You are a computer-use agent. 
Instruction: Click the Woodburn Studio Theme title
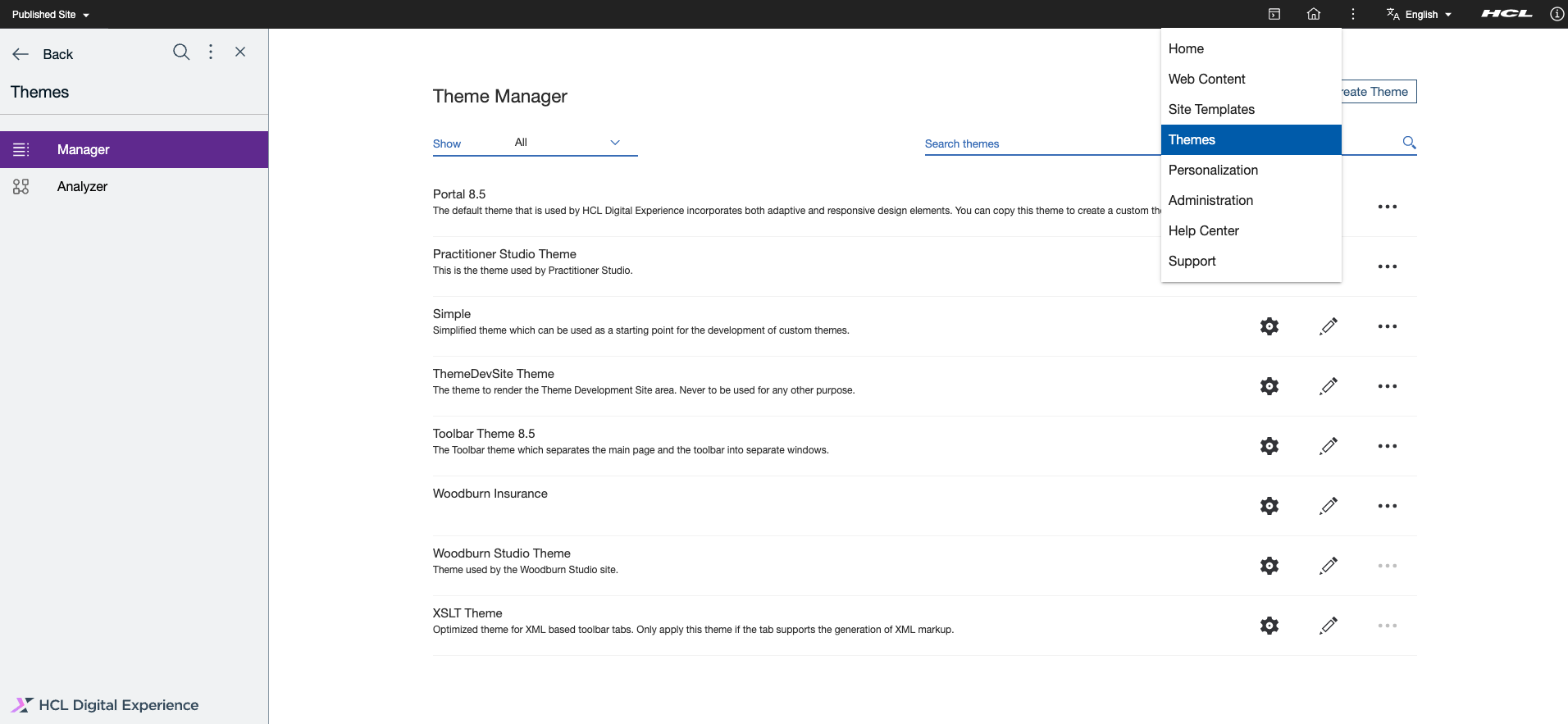coord(502,553)
